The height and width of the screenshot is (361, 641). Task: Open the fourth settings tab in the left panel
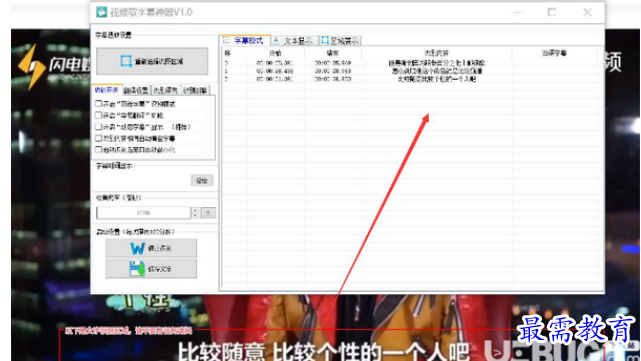(x=195, y=90)
